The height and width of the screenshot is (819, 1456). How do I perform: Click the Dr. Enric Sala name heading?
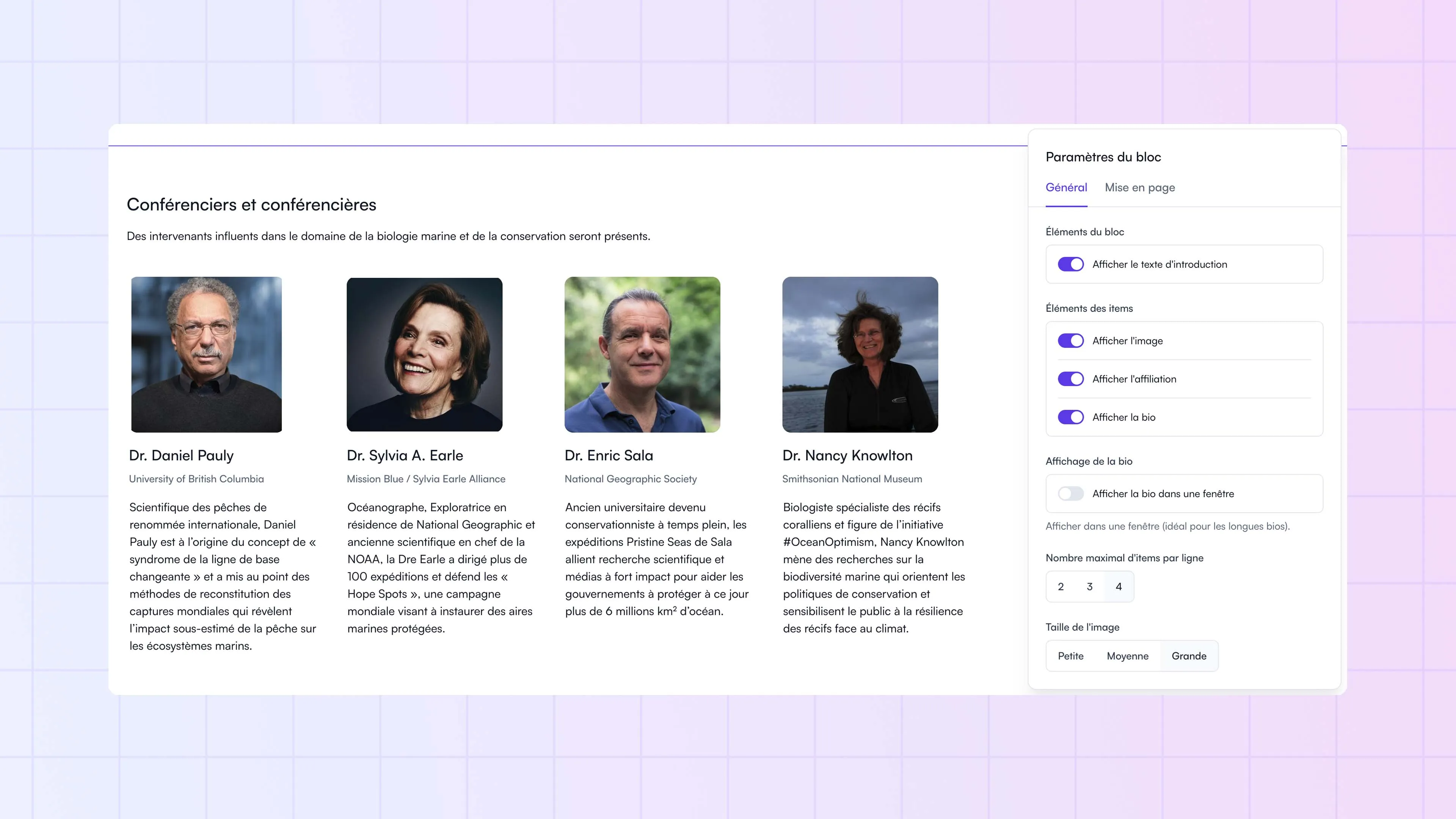(609, 455)
